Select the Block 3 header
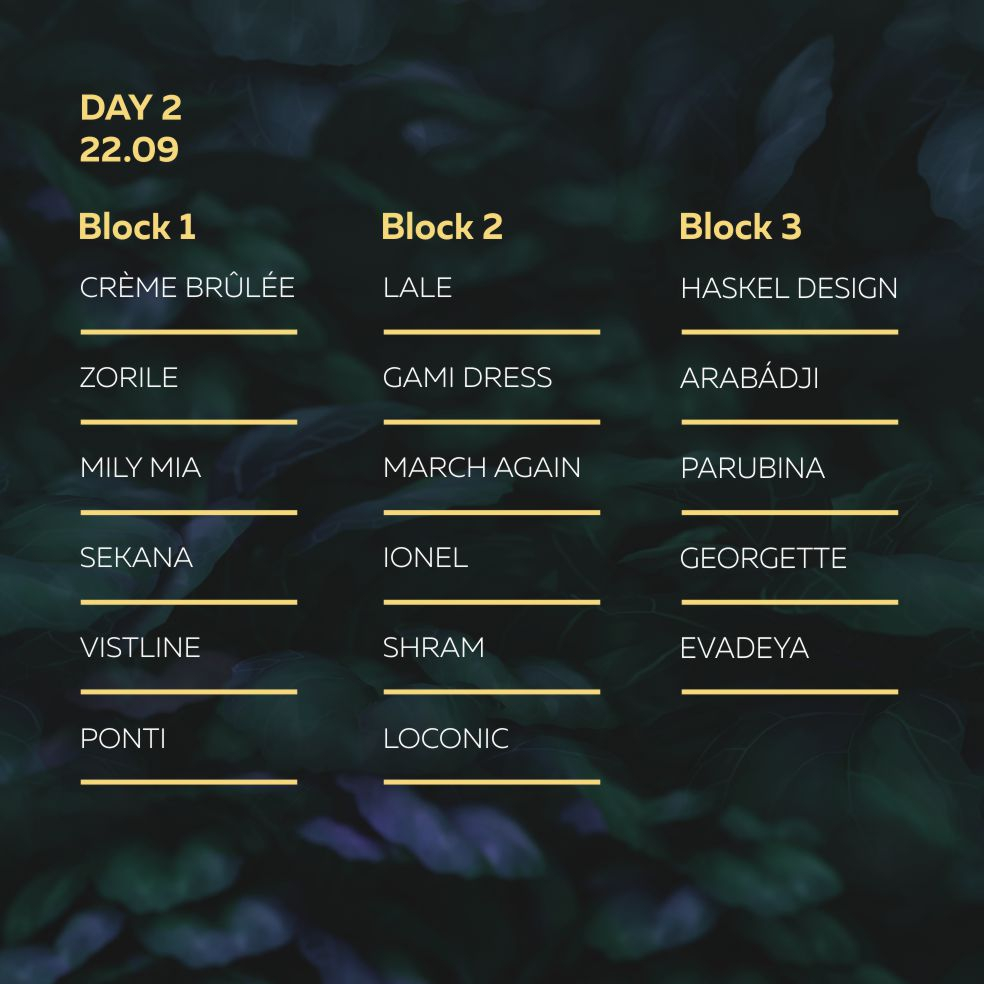Viewport: 984px width, 984px height. [x=740, y=227]
